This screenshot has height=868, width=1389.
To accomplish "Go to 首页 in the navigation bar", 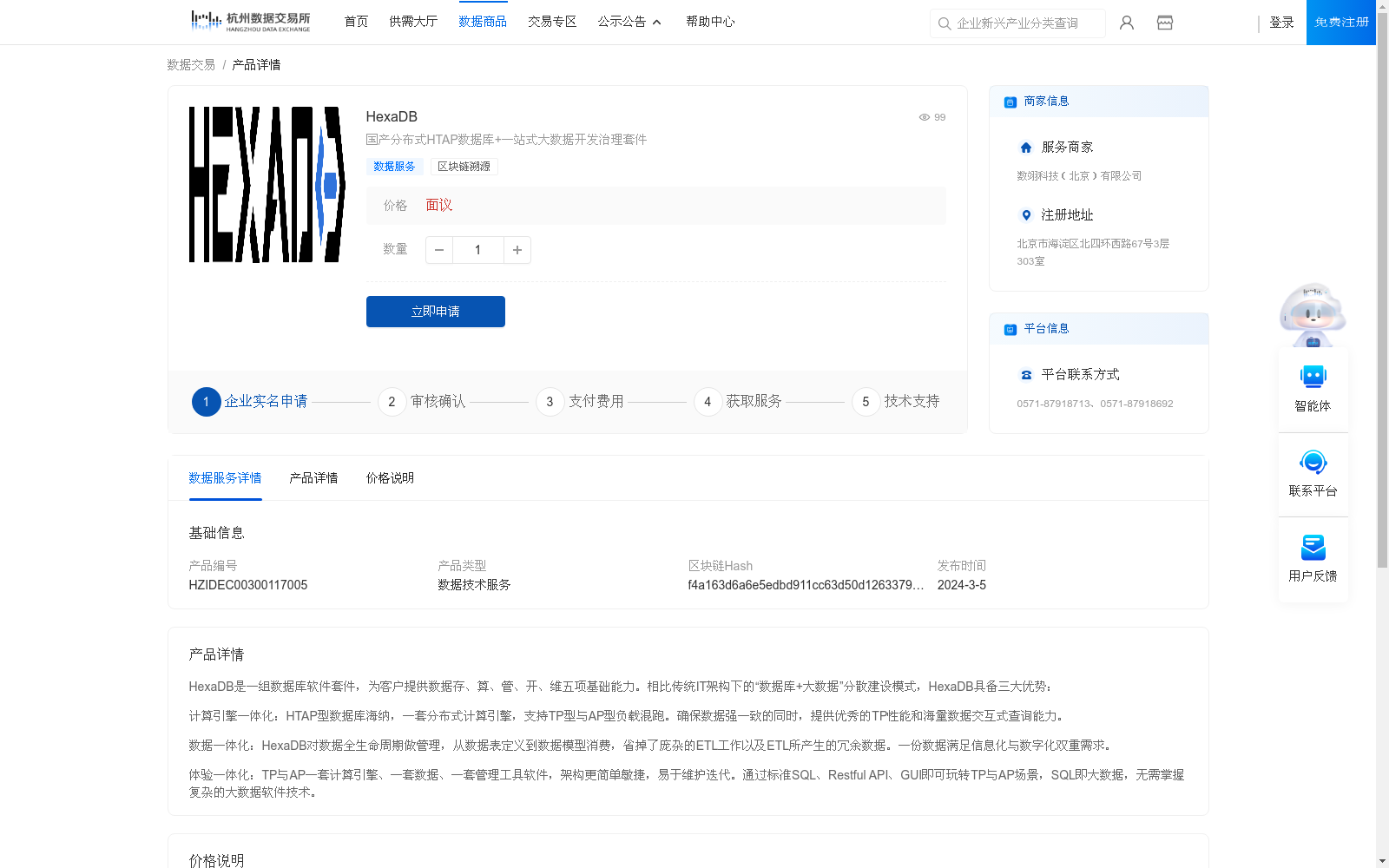I will [x=356, y=22].
